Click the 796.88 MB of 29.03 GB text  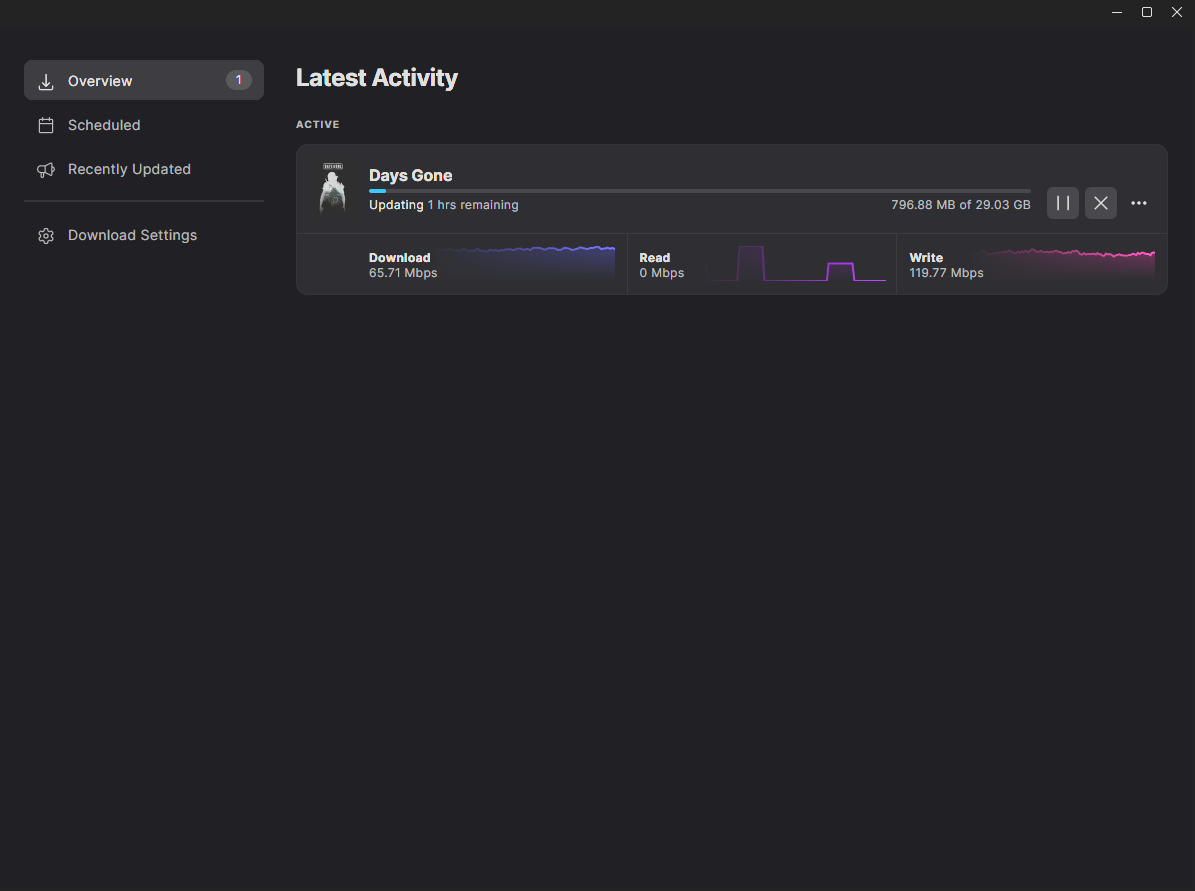(x=960, y=205)
